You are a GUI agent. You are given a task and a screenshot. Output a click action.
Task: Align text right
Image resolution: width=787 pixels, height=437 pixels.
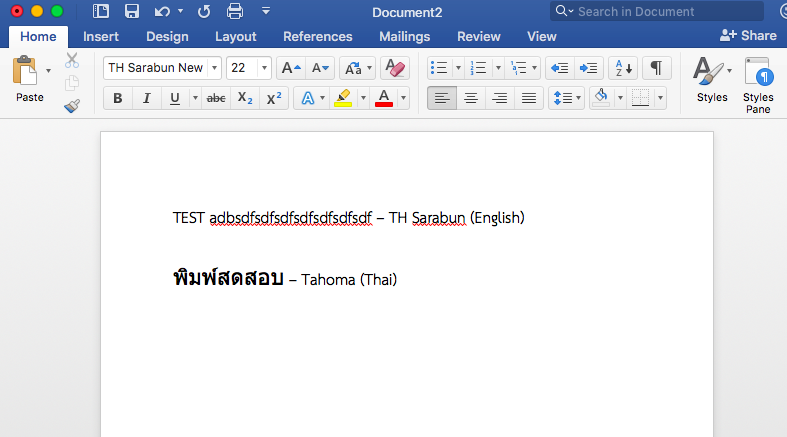[499, 98]
